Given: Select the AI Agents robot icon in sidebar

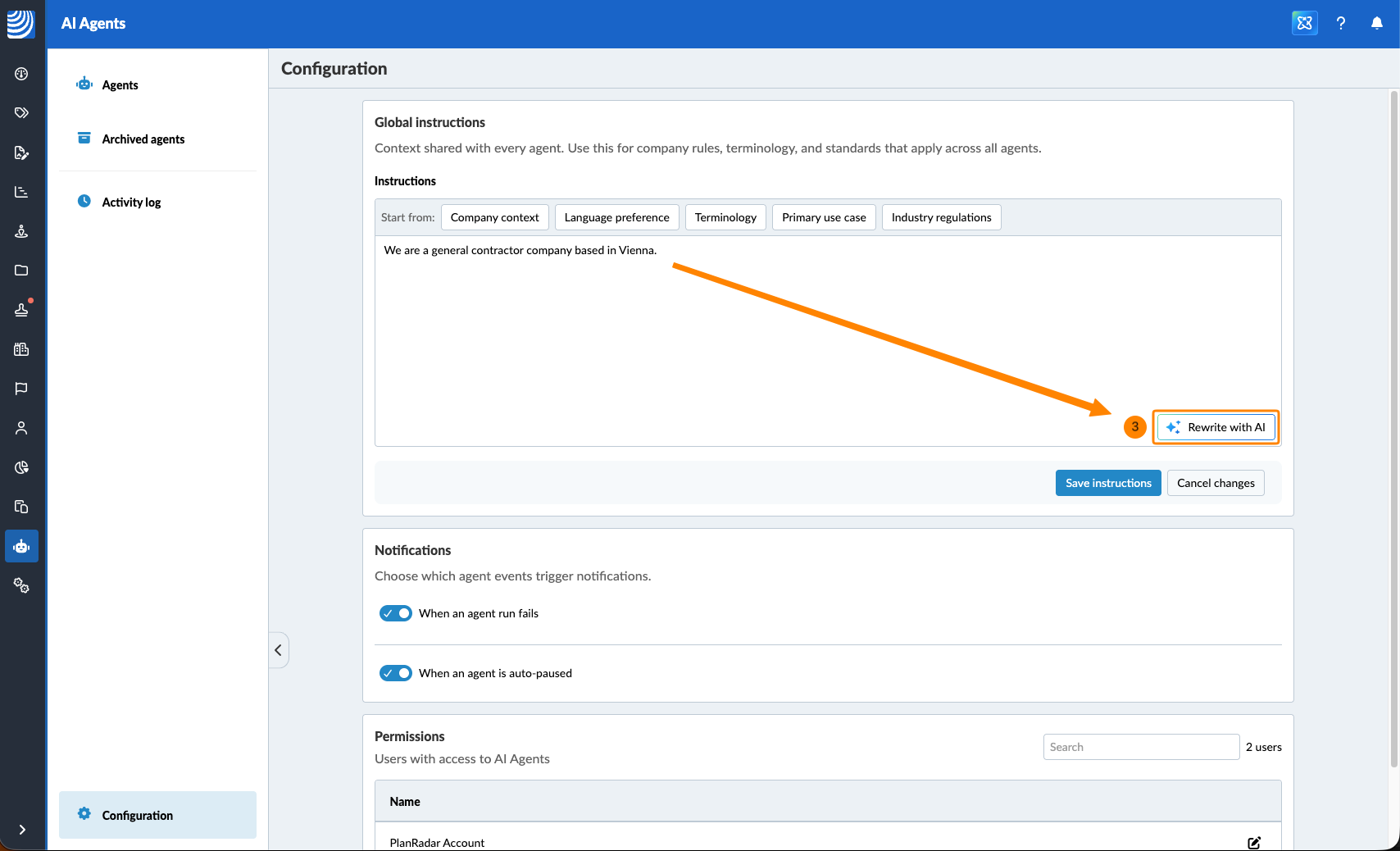Looking at the screenshot, I should (x=21, y=546).
